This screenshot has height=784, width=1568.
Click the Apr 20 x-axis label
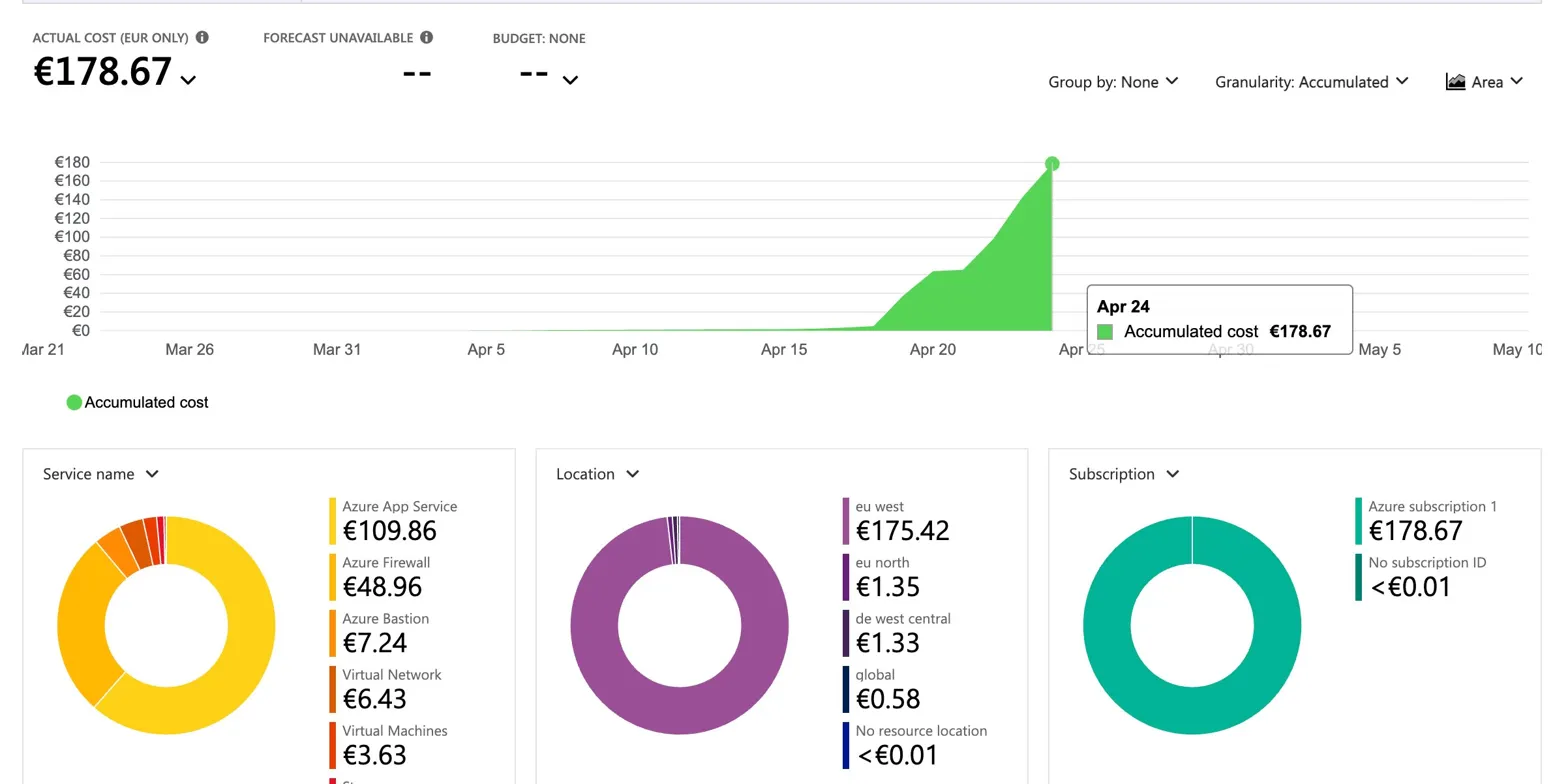pos(933,350)
